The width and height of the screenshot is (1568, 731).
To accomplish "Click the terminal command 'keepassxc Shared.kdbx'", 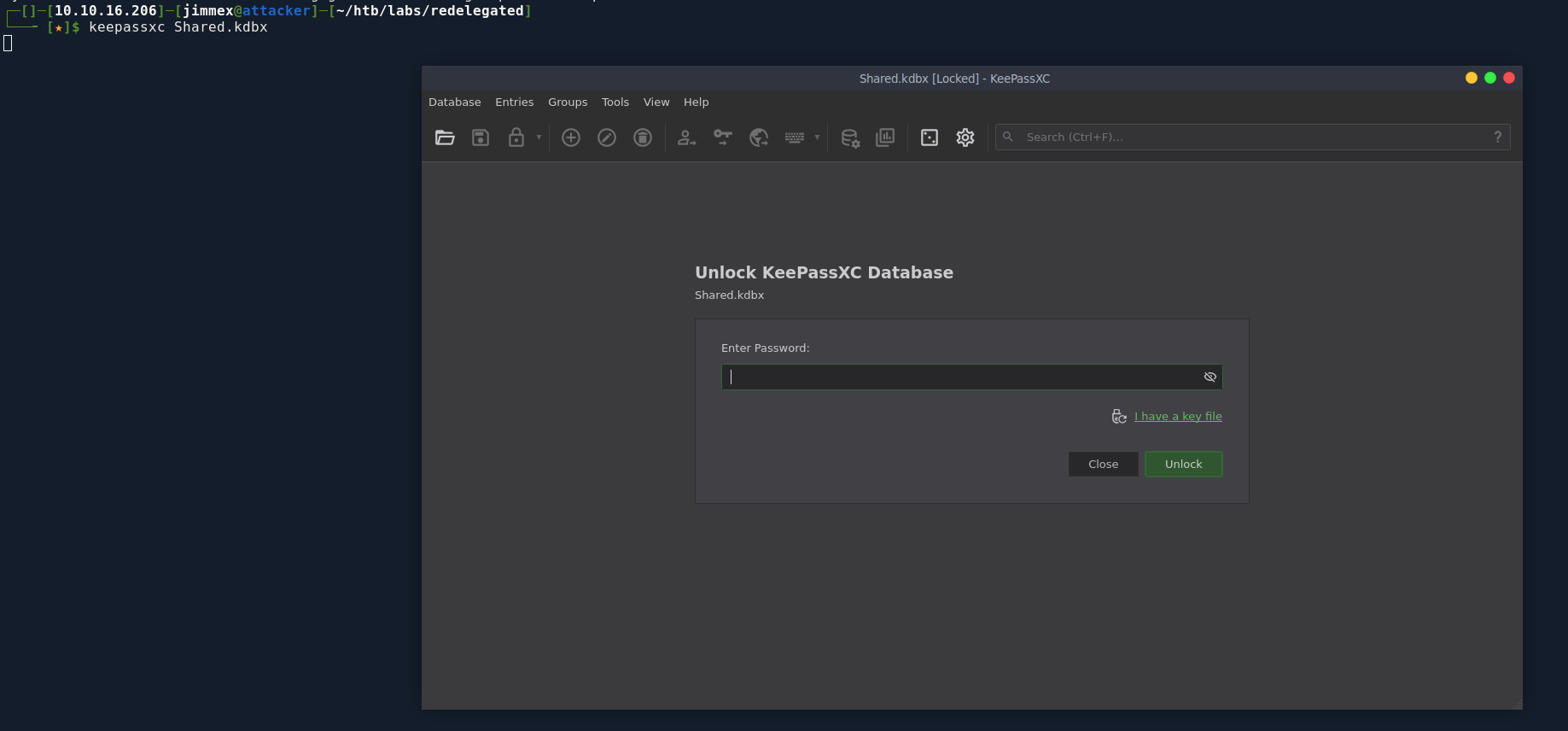I will (178, 27).
